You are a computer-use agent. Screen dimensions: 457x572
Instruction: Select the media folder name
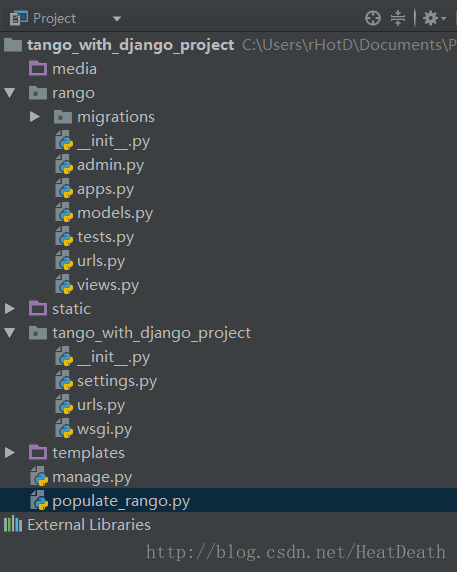[x=74, y=69]
